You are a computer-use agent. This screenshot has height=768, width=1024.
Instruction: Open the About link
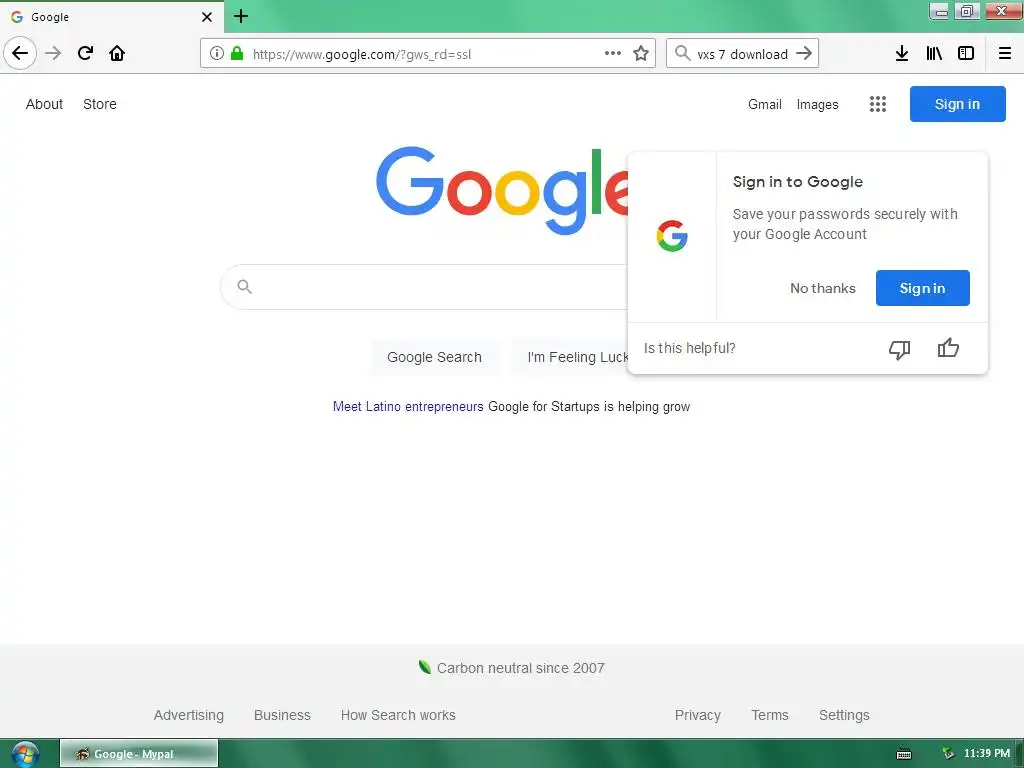point(44,104)
